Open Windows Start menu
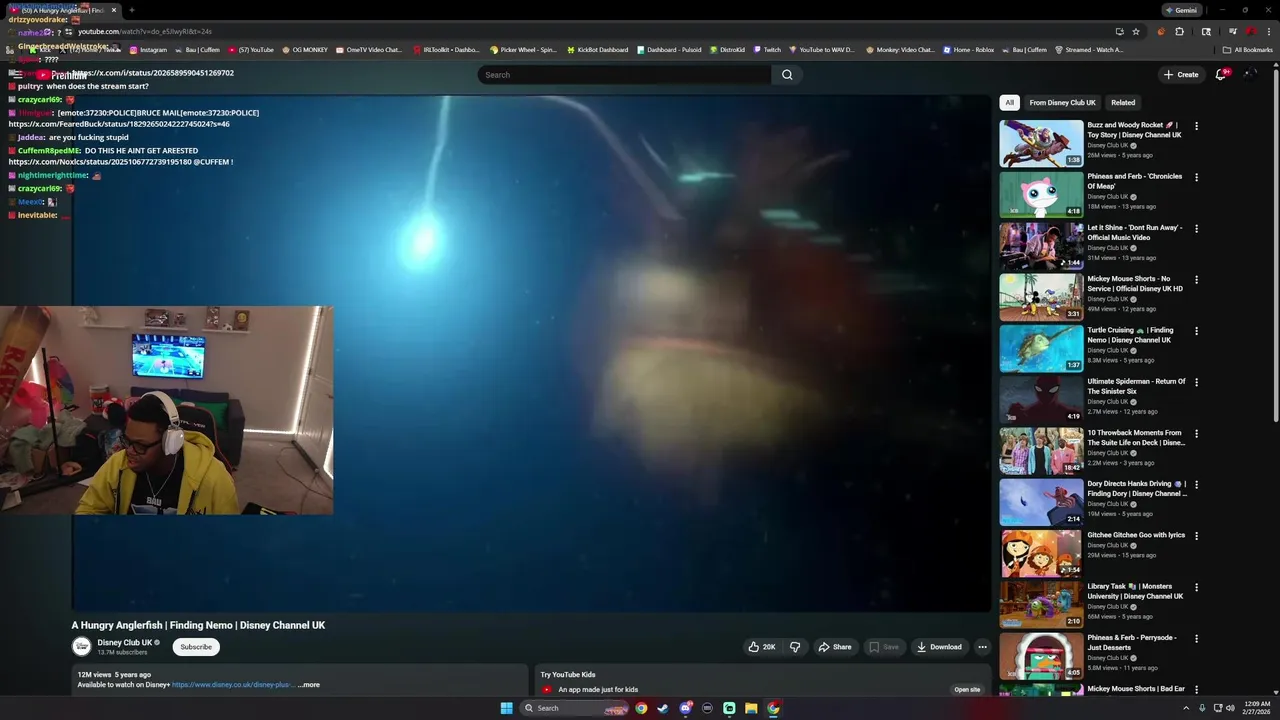The image size is (1280, 720). click(x=506, y=708)
